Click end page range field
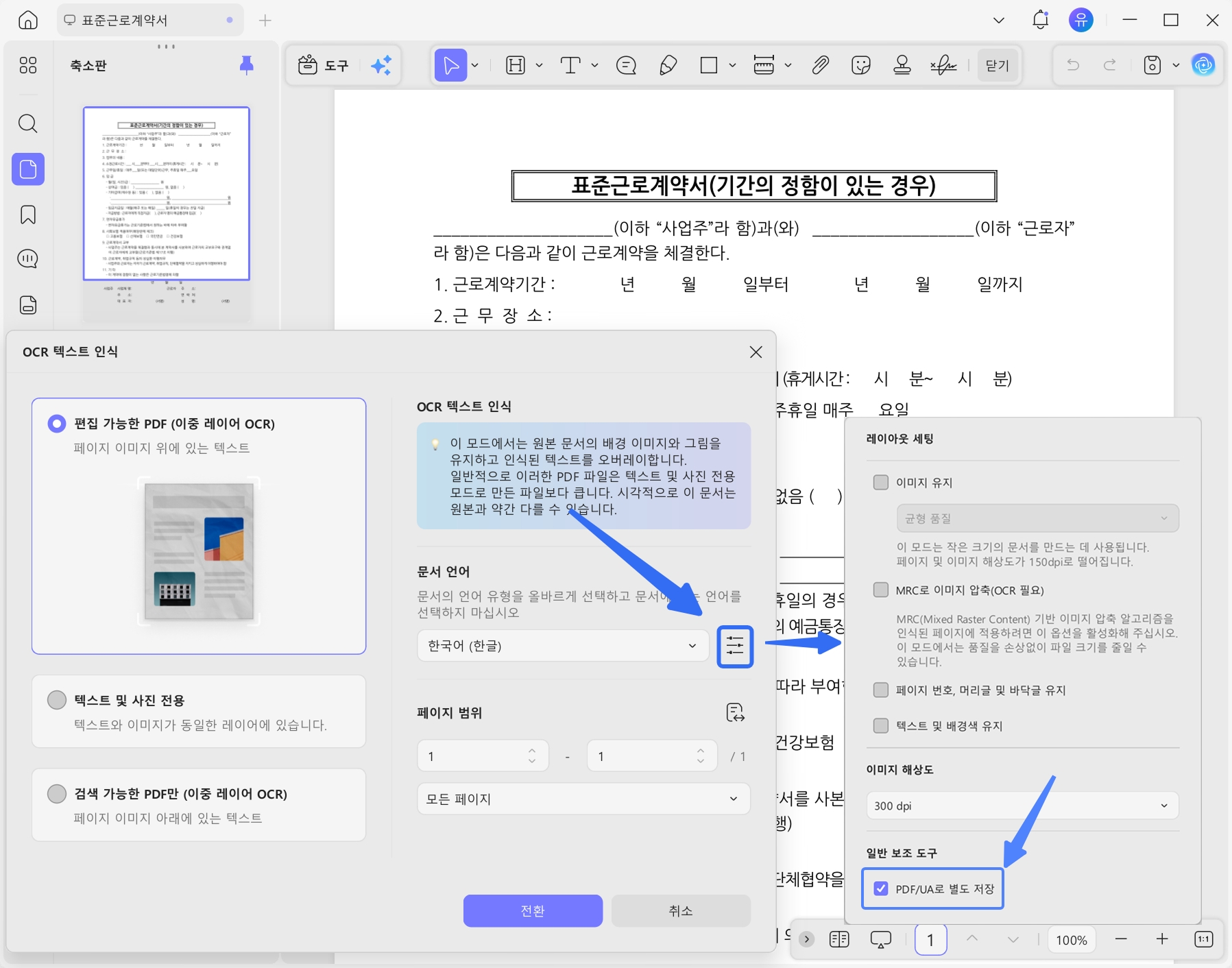Screen dimensions: 1232x968 click(x=652, y=755)
